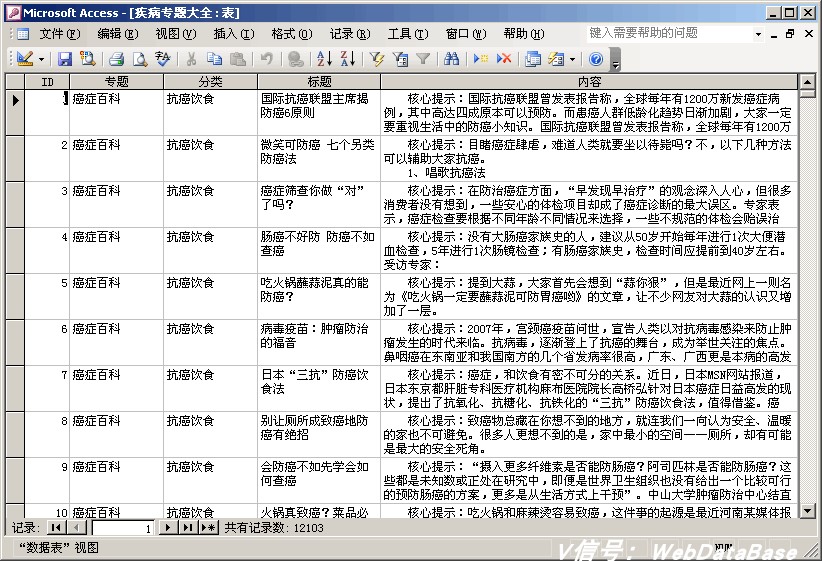Screen dimensions: 822x561
Task: Click the Paste clipboard icon
Action: [x=238, y=59]
